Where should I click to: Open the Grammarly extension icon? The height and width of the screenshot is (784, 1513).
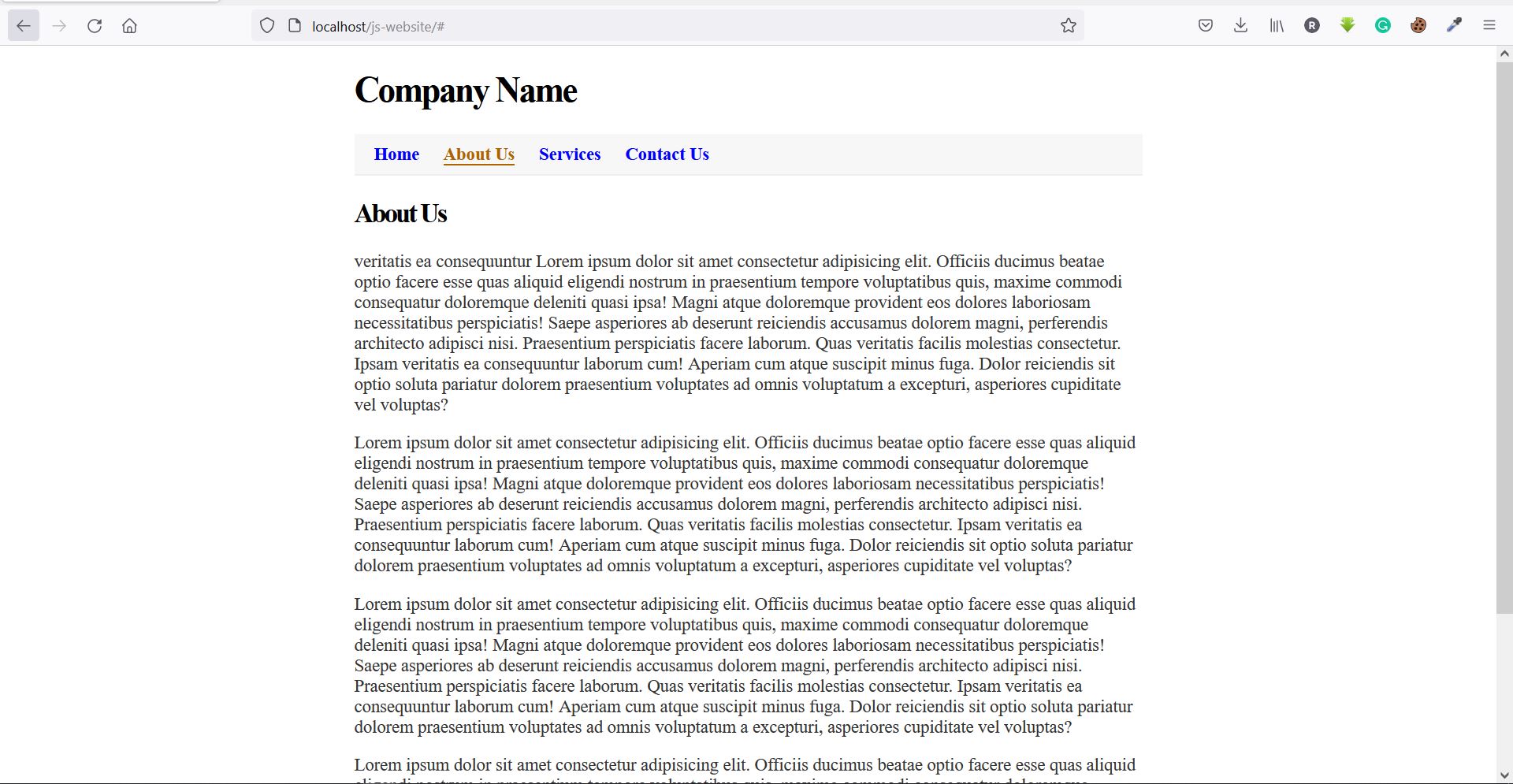click(x=1383, y=26)
